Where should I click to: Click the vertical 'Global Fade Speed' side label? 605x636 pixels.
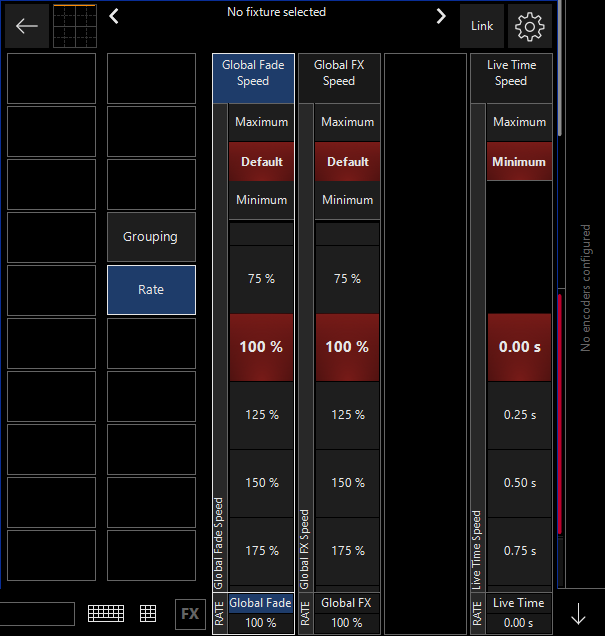[219, 544]
